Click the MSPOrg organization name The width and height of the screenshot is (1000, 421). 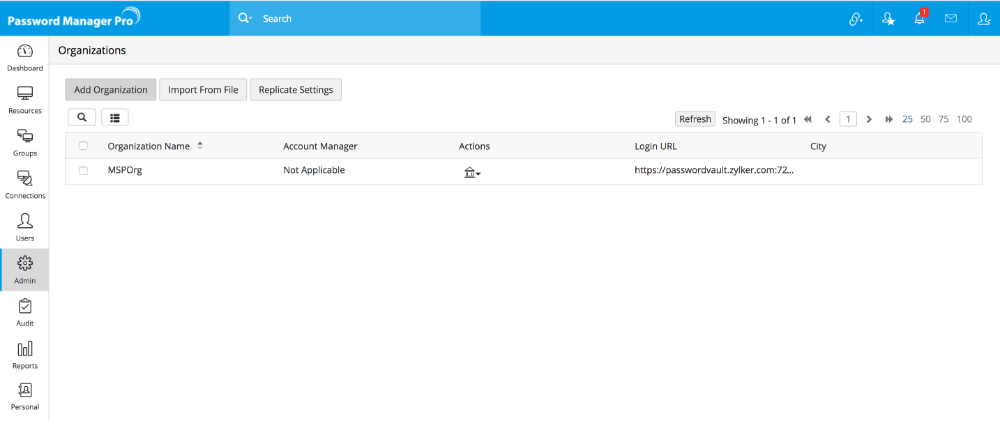click(125, 170)
